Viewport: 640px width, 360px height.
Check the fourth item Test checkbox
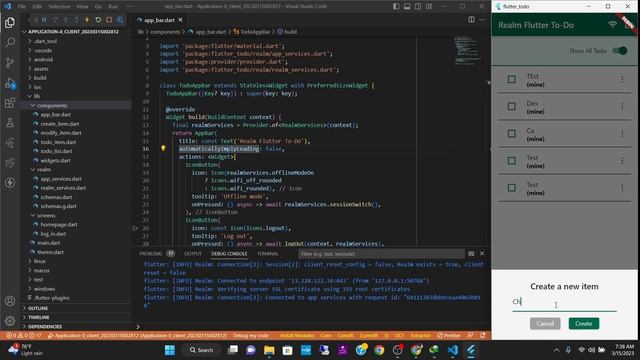(511, 161)
